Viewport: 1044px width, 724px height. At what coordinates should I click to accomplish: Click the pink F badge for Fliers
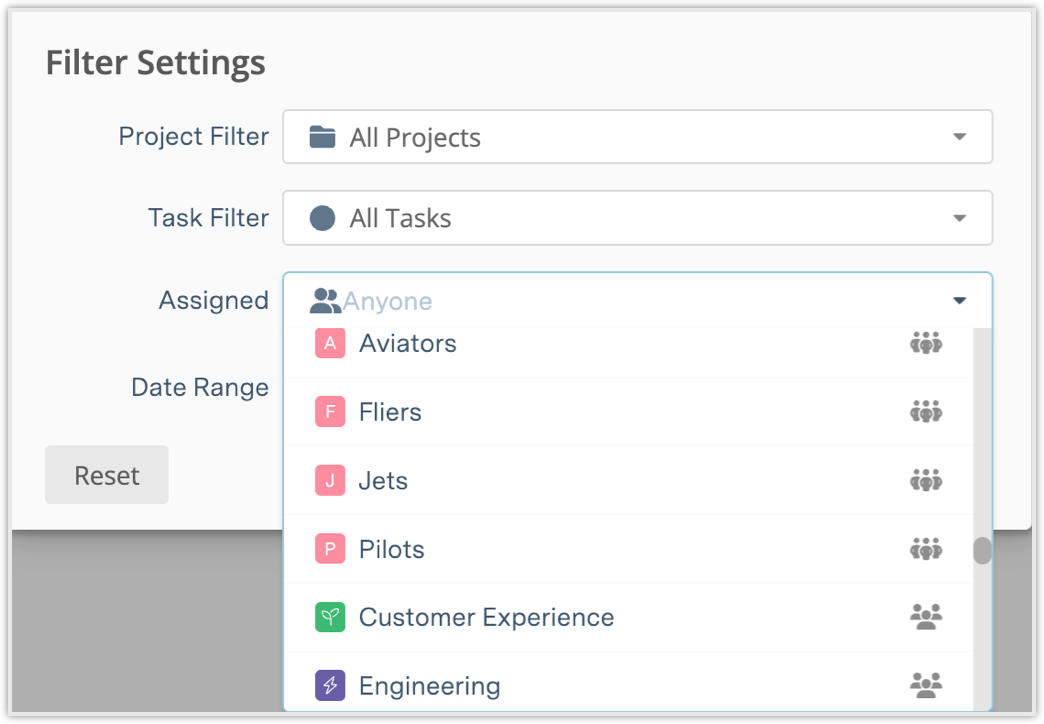[x=330, y=412]
